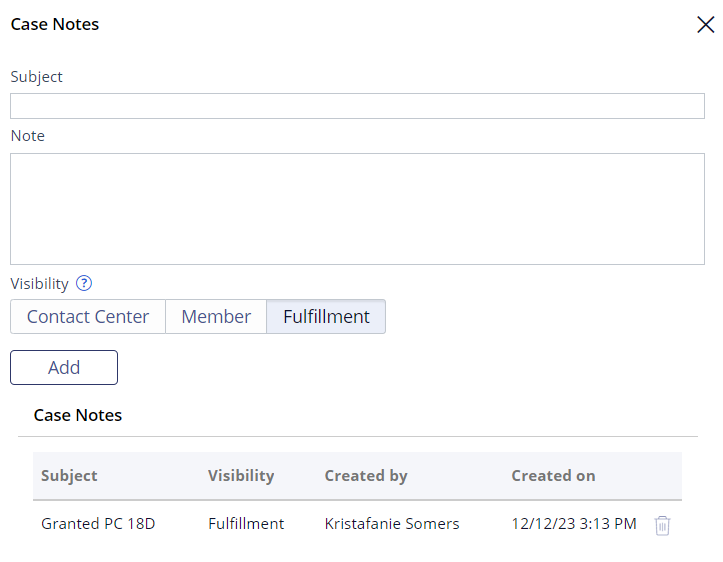
Task: Click the 12/12/23 3:13 PM timestamp
Action: (574, 524)
